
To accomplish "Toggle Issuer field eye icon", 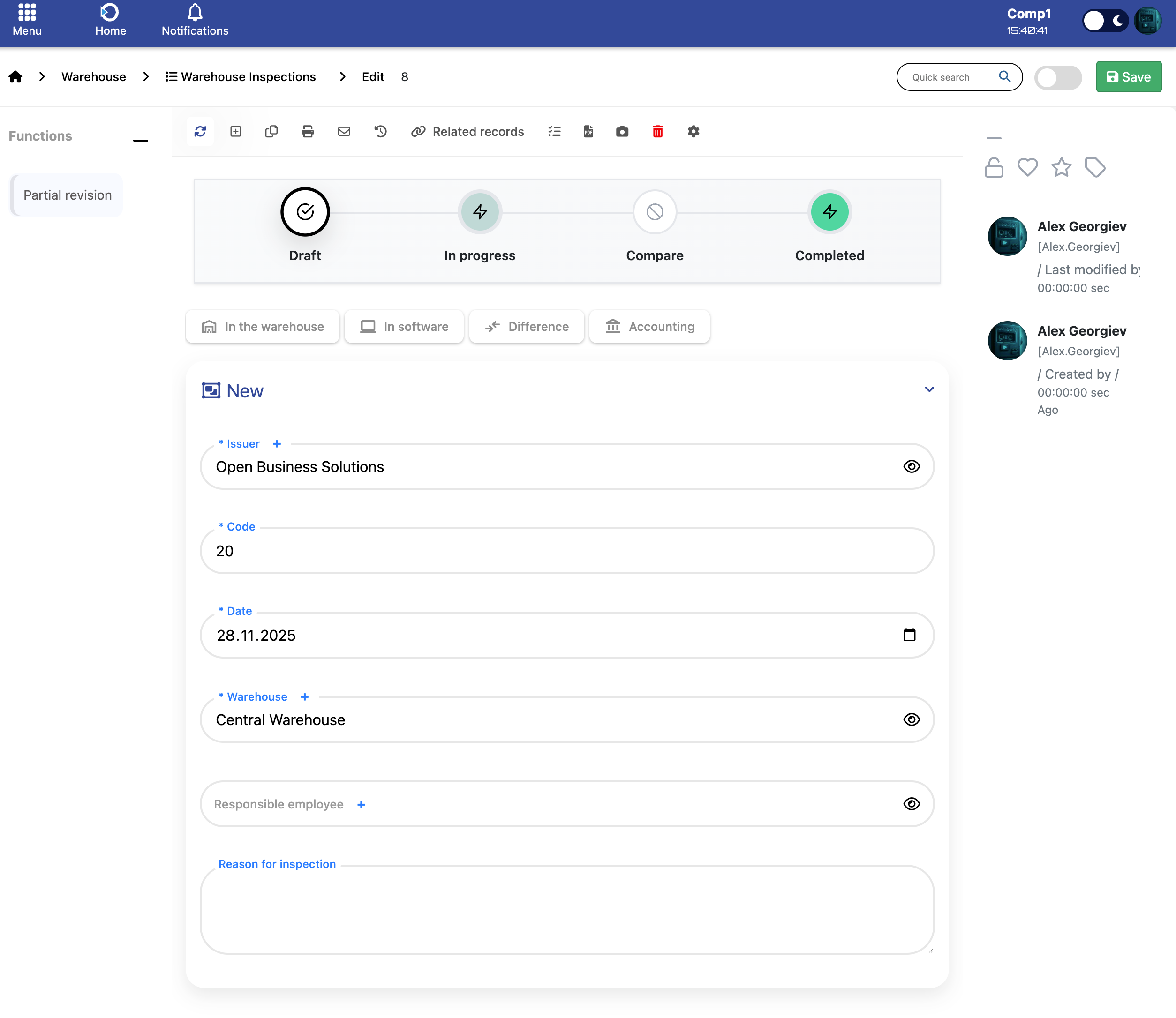I will click(x=911, y=466).
